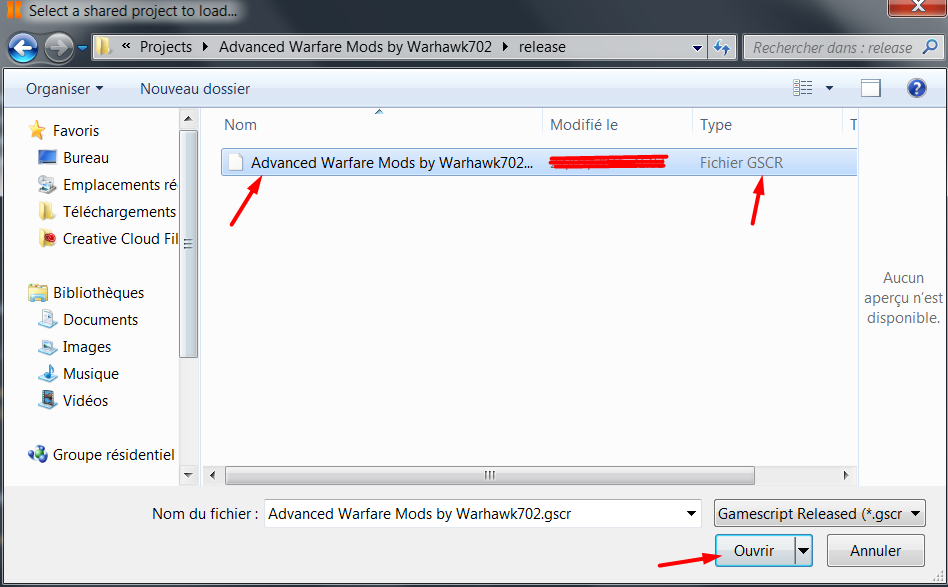Close the Select a shared project dialog

click(x=918, y=7)
